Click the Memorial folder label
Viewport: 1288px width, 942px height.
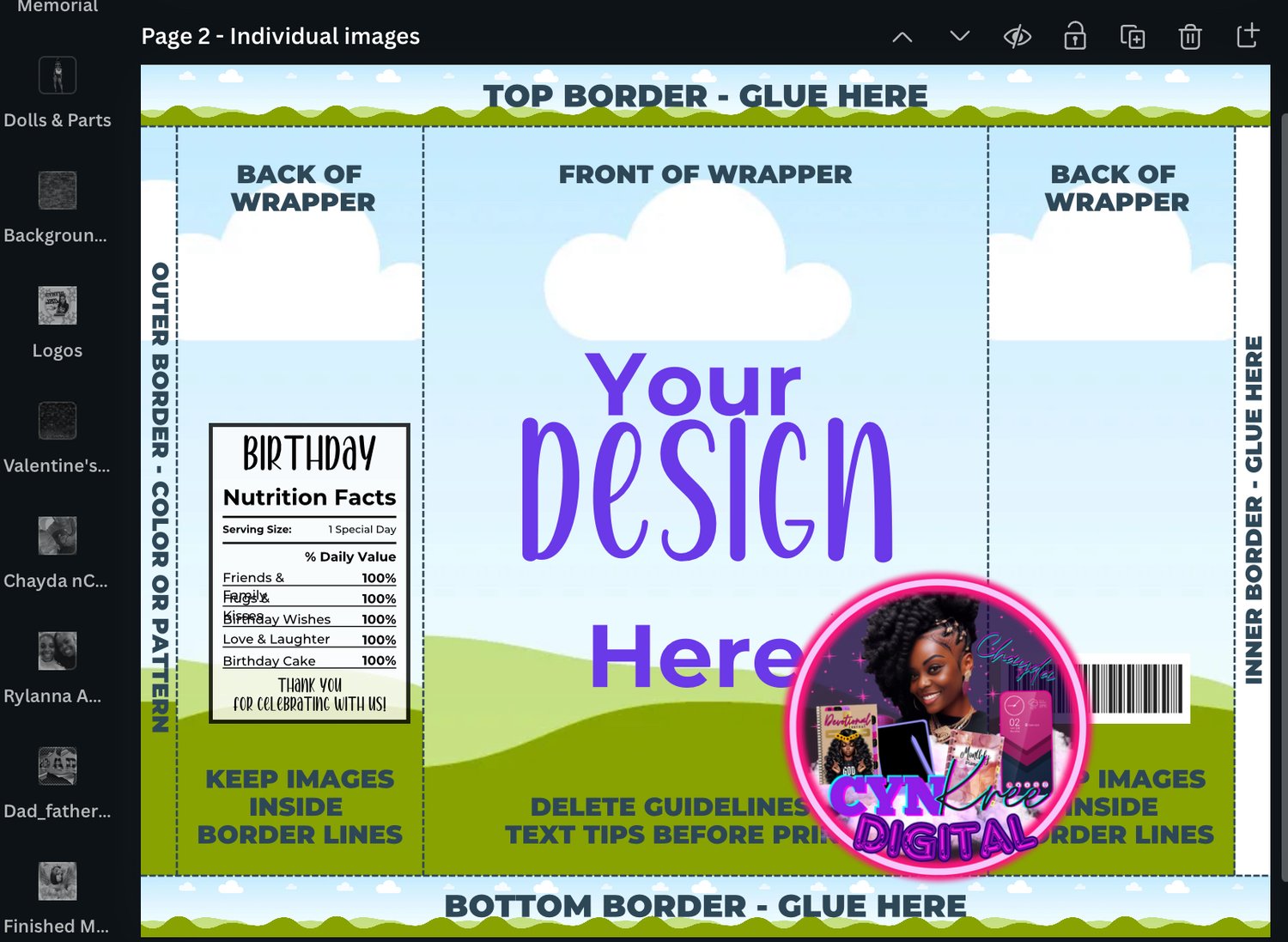(58, 7)
